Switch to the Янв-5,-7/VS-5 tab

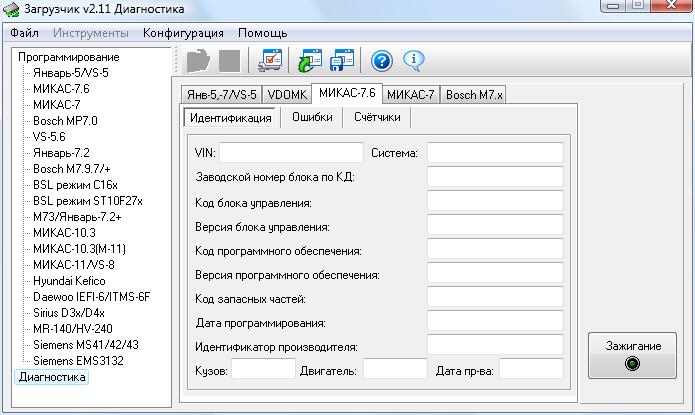click(x=222, y=94)
